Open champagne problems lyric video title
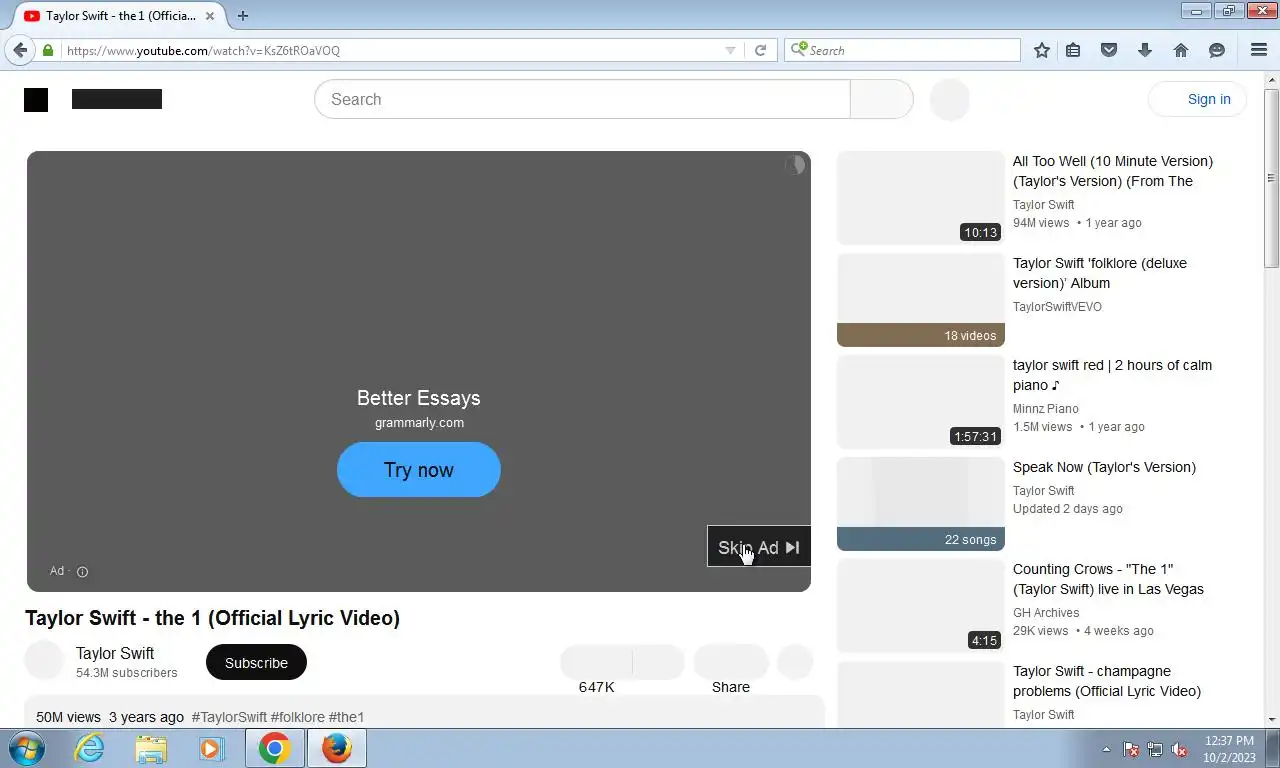The image size is (1280, 768). tap(1107, 681)
